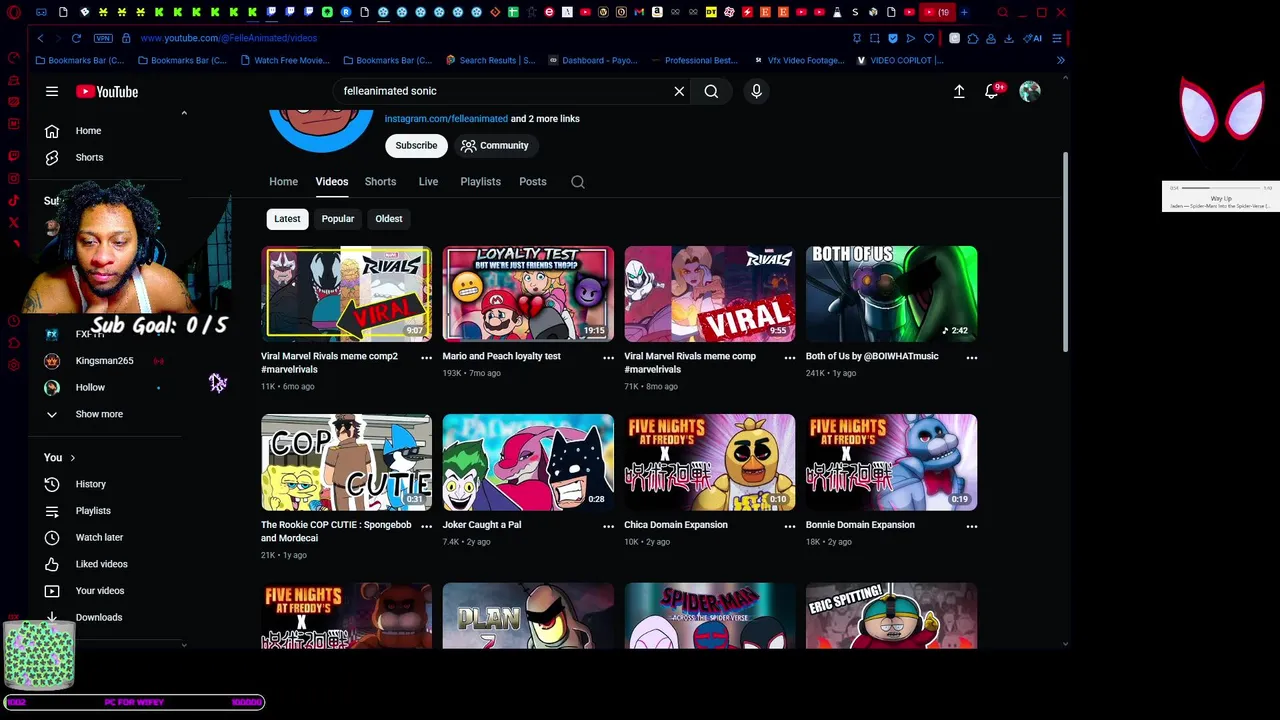The width and height of the screenshot is (1280, 720).
Task: Open Instagram in the browser sidebar
Action: tap(13, 178)
